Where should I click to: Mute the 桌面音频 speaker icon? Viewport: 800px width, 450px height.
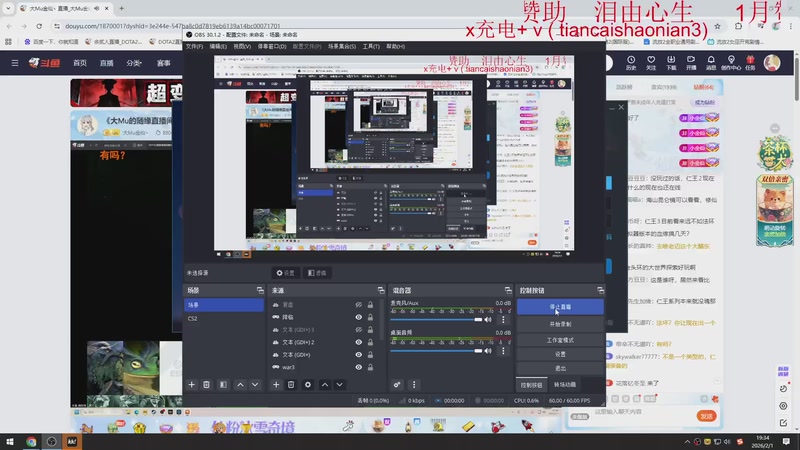click(x=488, y=351)
